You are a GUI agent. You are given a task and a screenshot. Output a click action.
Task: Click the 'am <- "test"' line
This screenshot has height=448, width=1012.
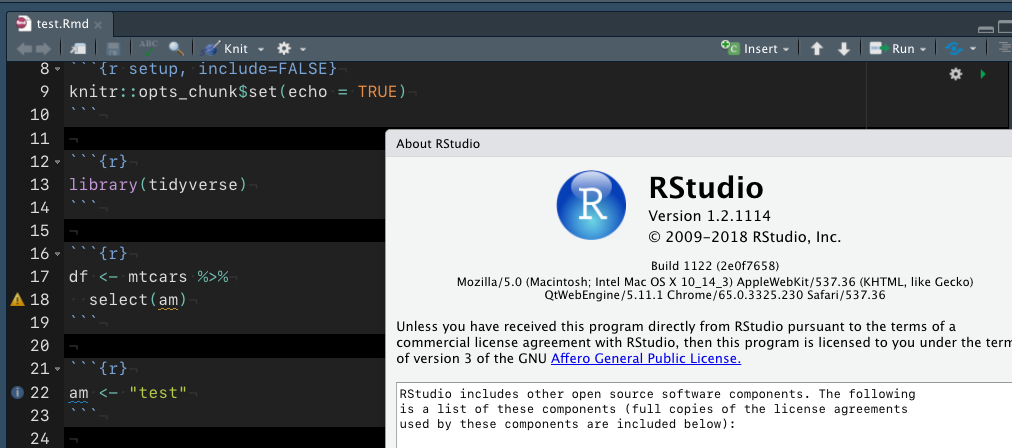(128, 392)
